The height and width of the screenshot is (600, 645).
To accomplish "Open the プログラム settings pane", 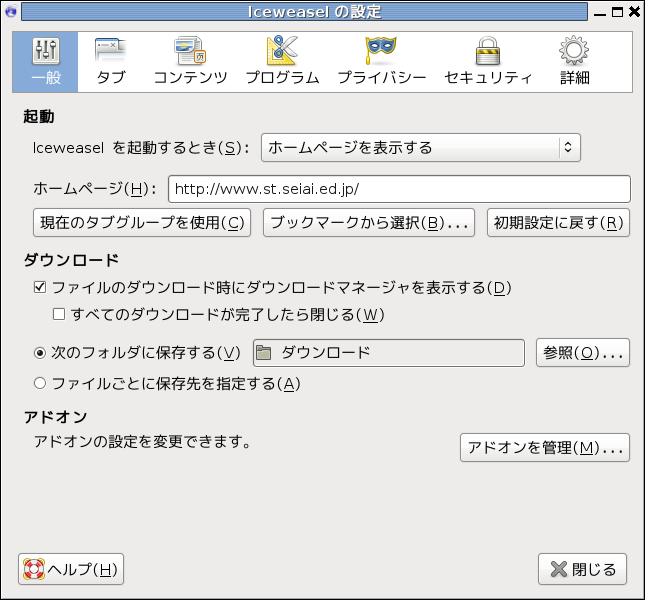I will (282, 62).
